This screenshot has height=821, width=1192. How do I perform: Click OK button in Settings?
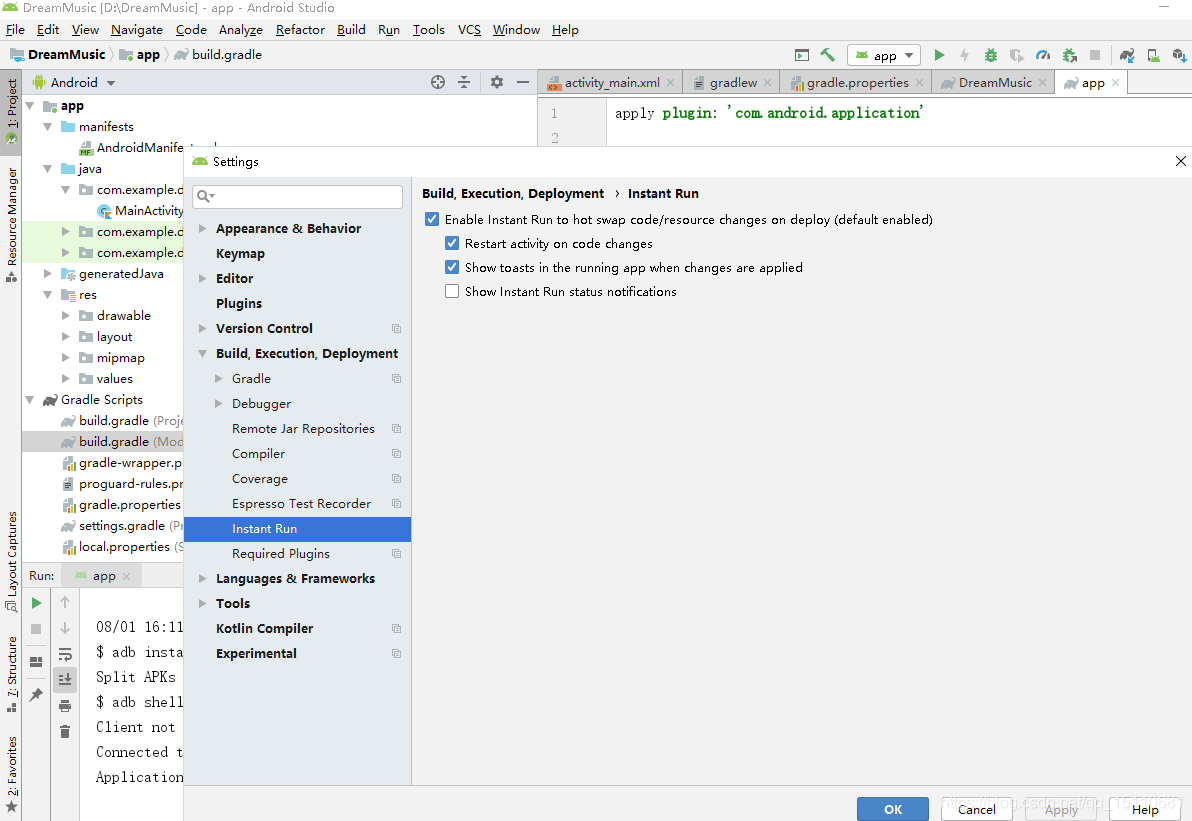(x=892, y=809)
